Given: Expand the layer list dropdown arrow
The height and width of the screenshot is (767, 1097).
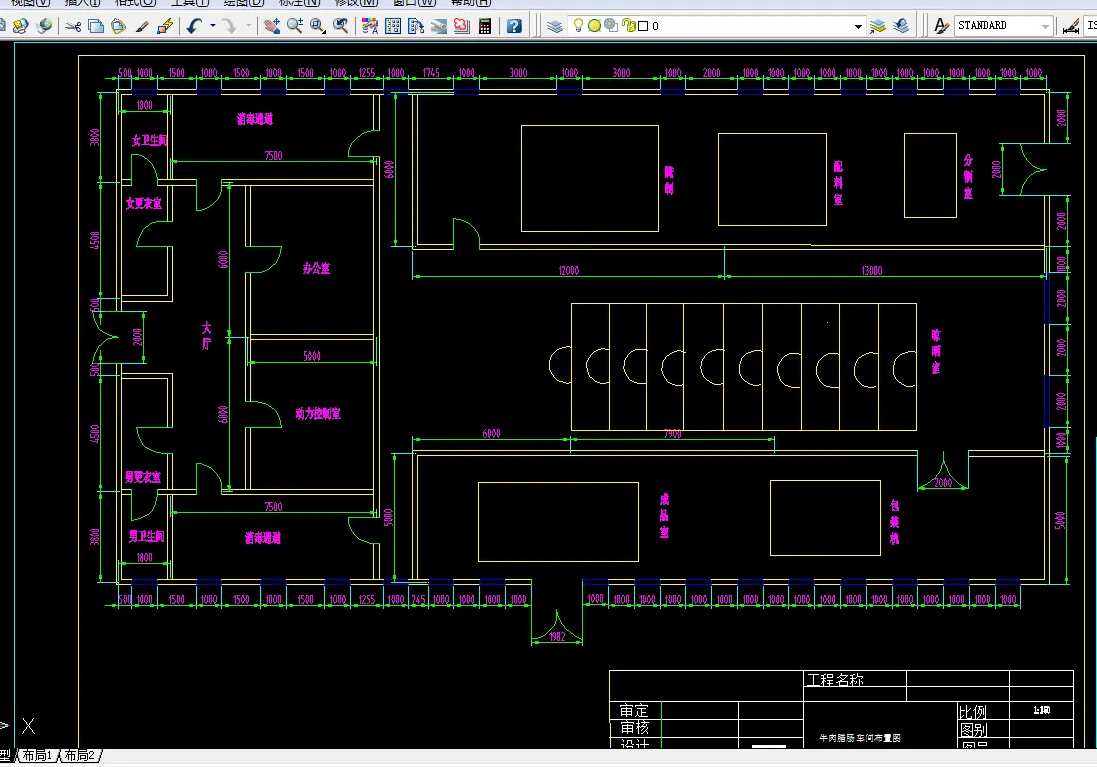Looking at the screenshot, I should tap(858, 27).
